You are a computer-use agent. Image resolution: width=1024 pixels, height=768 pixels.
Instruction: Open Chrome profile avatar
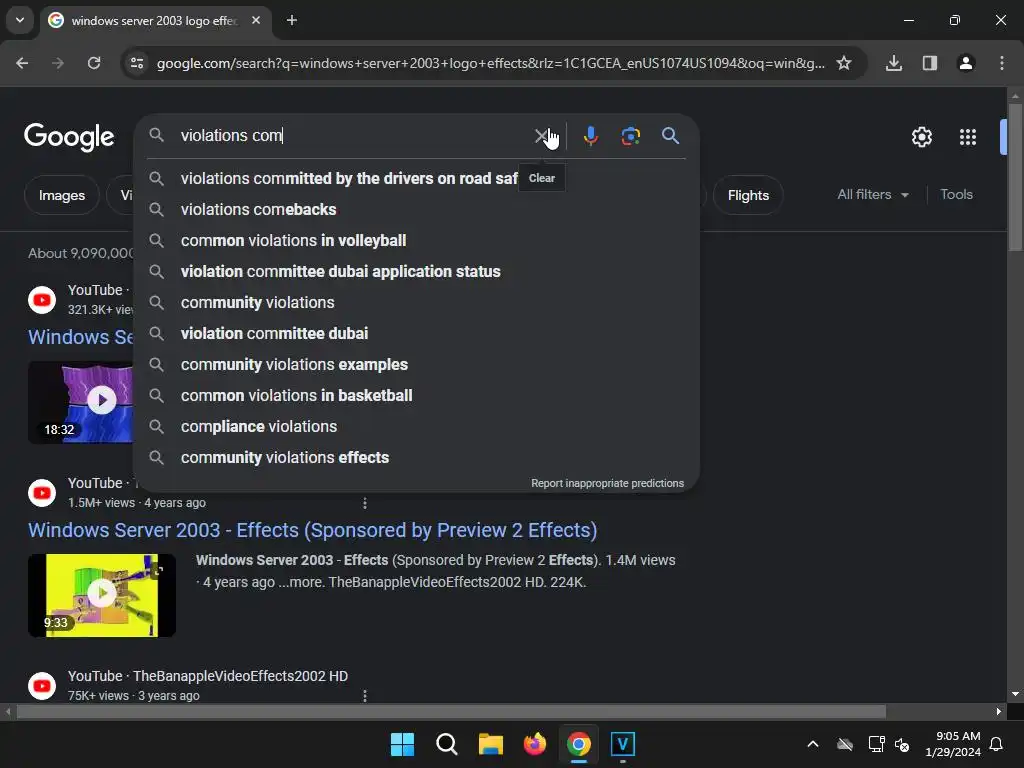965,63
